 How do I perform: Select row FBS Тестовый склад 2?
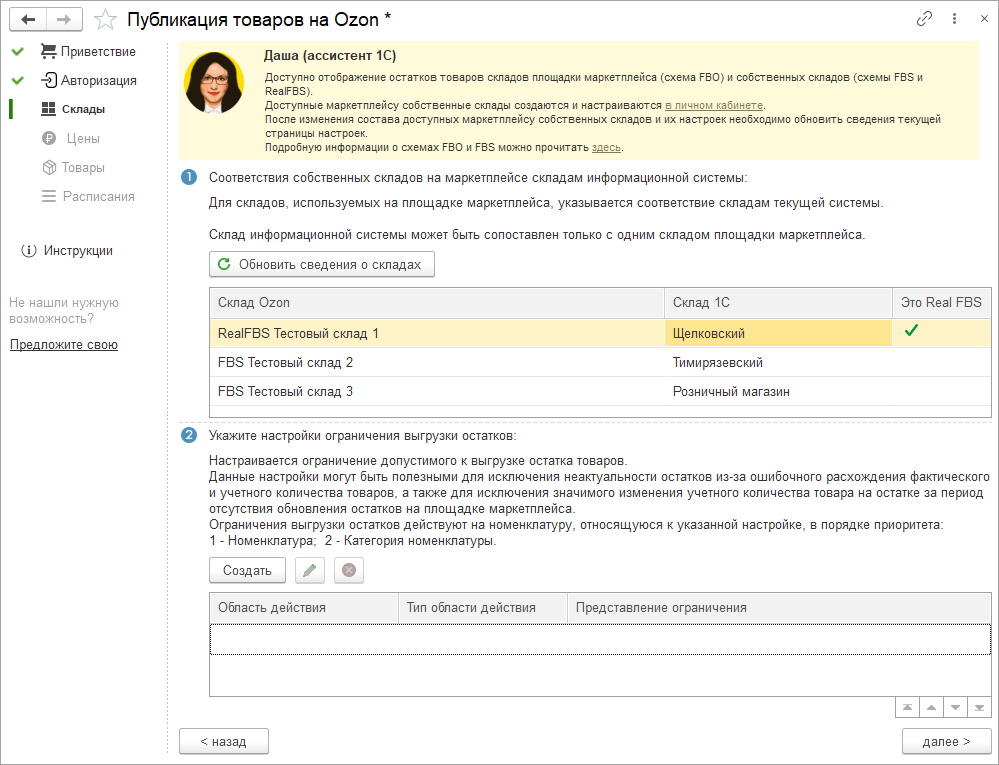pyautogui.click(x=600, y=362)
